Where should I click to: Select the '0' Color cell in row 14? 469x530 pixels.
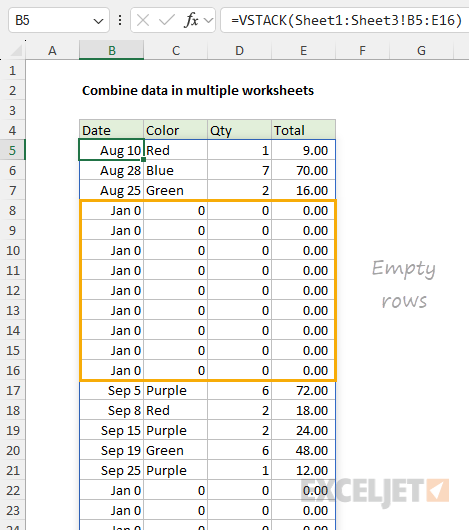[x=175, y=330]
